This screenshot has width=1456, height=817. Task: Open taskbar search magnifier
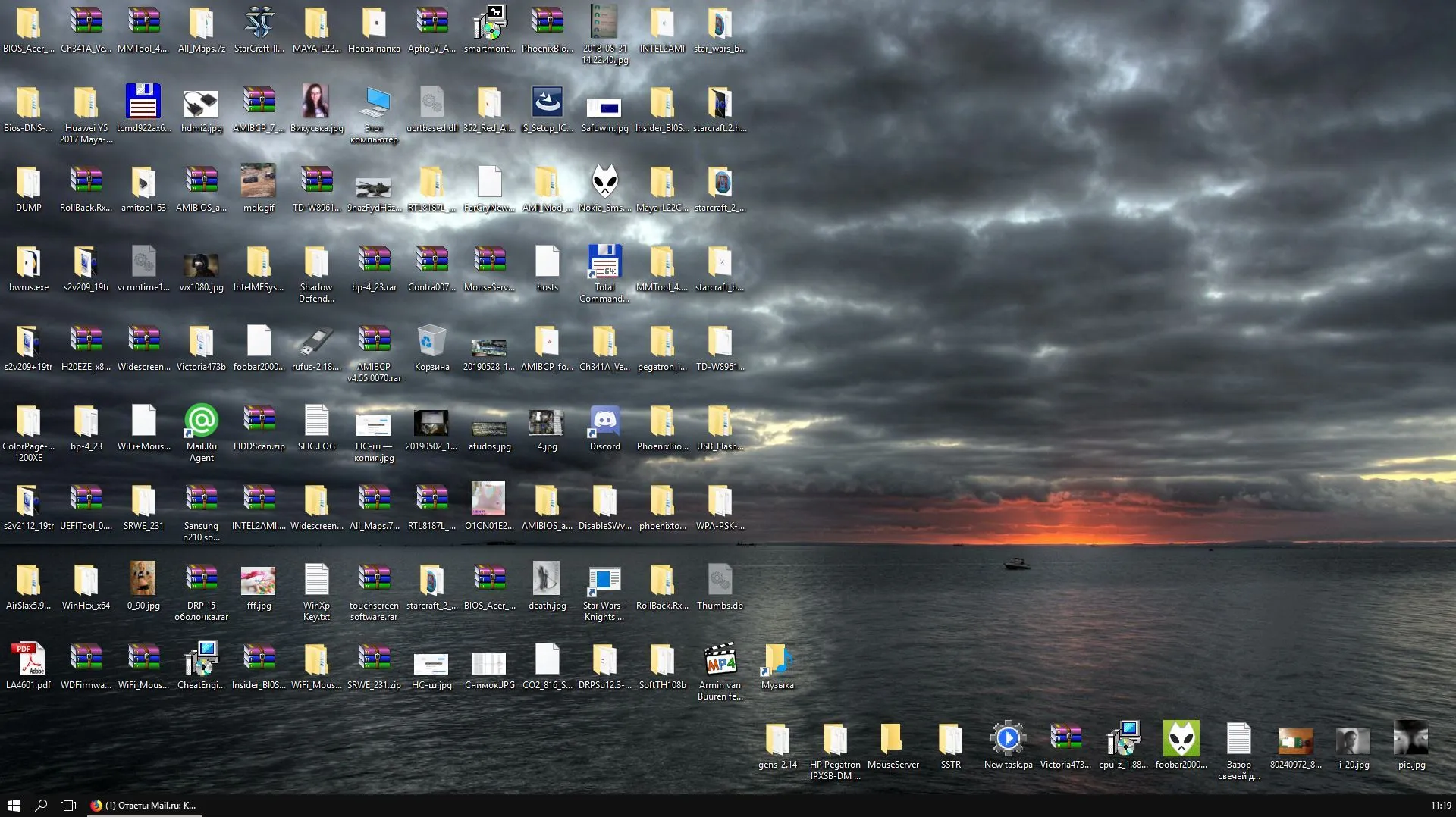[x=41, y=805]
